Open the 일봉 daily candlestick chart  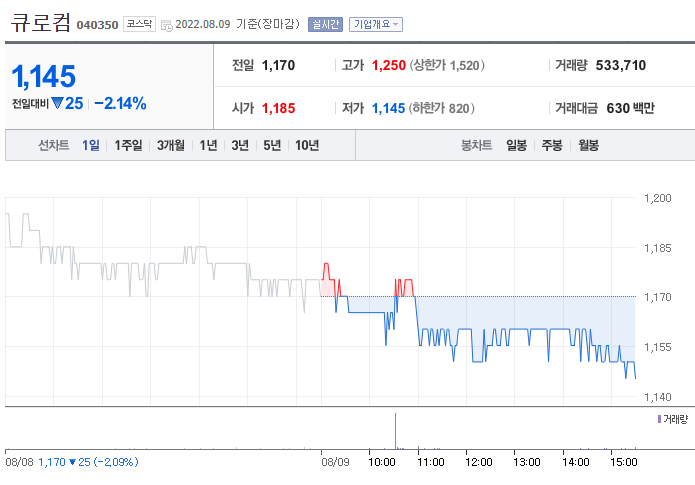(x=516, y=145)
